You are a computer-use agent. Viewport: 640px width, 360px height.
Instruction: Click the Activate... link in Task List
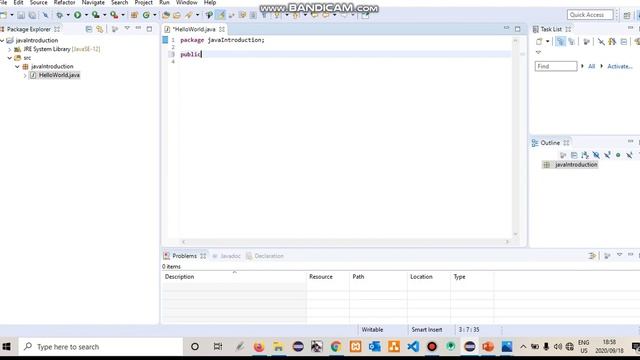pos(620,66)
